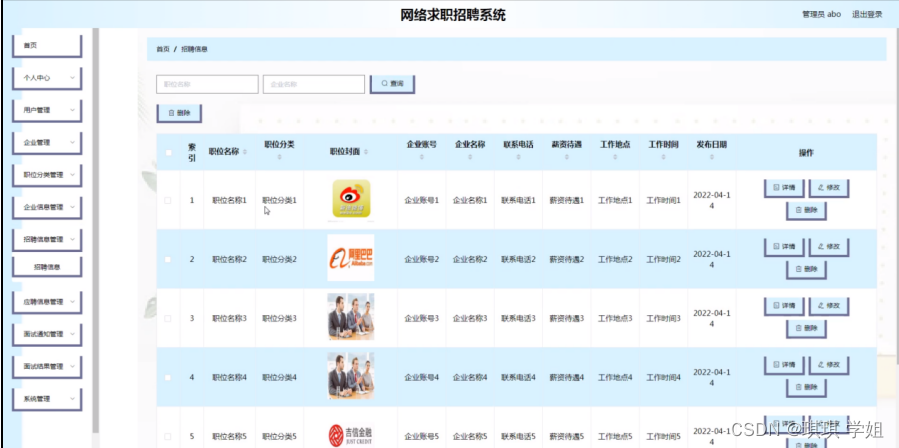The image size is (899, 448).
Task: Sort table by 职位名称 column arrows
Action: click(245, 152)
